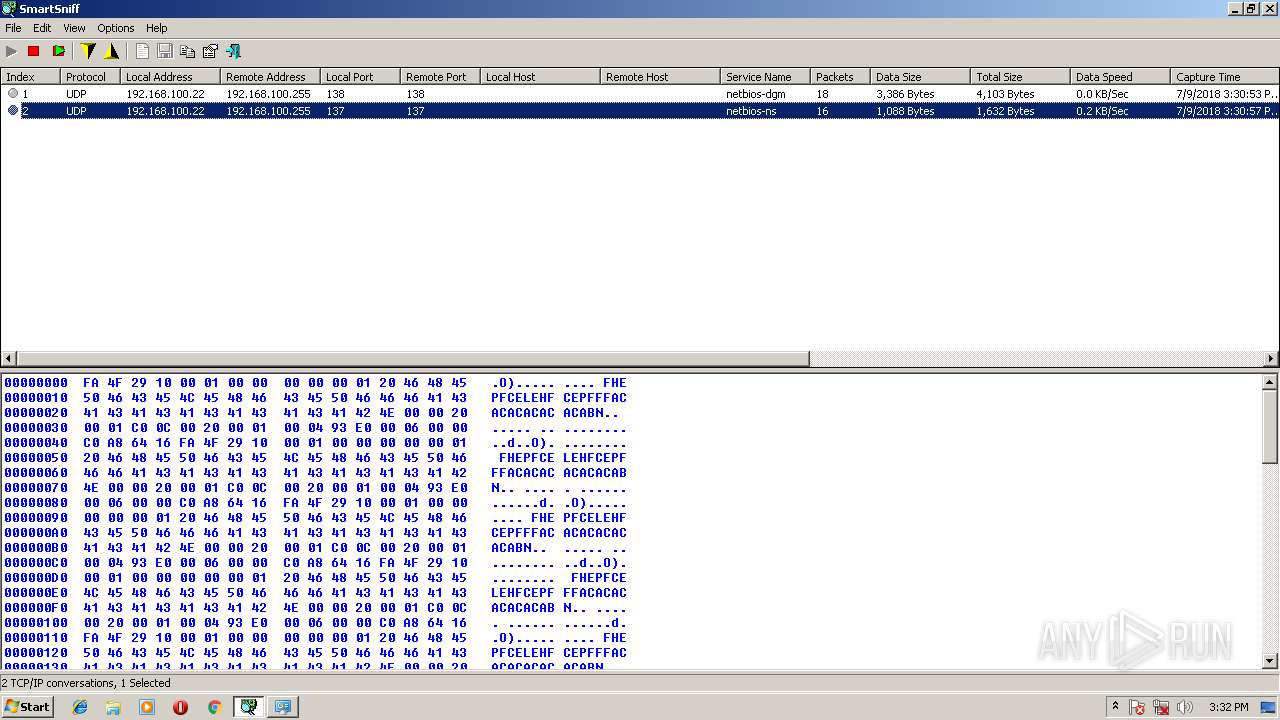The width and height of the screenshot is (1280, 720).
Task: Open Capture Filter with the yellow funnel icon
Action: pyautogui.click(x=88, y=51)
